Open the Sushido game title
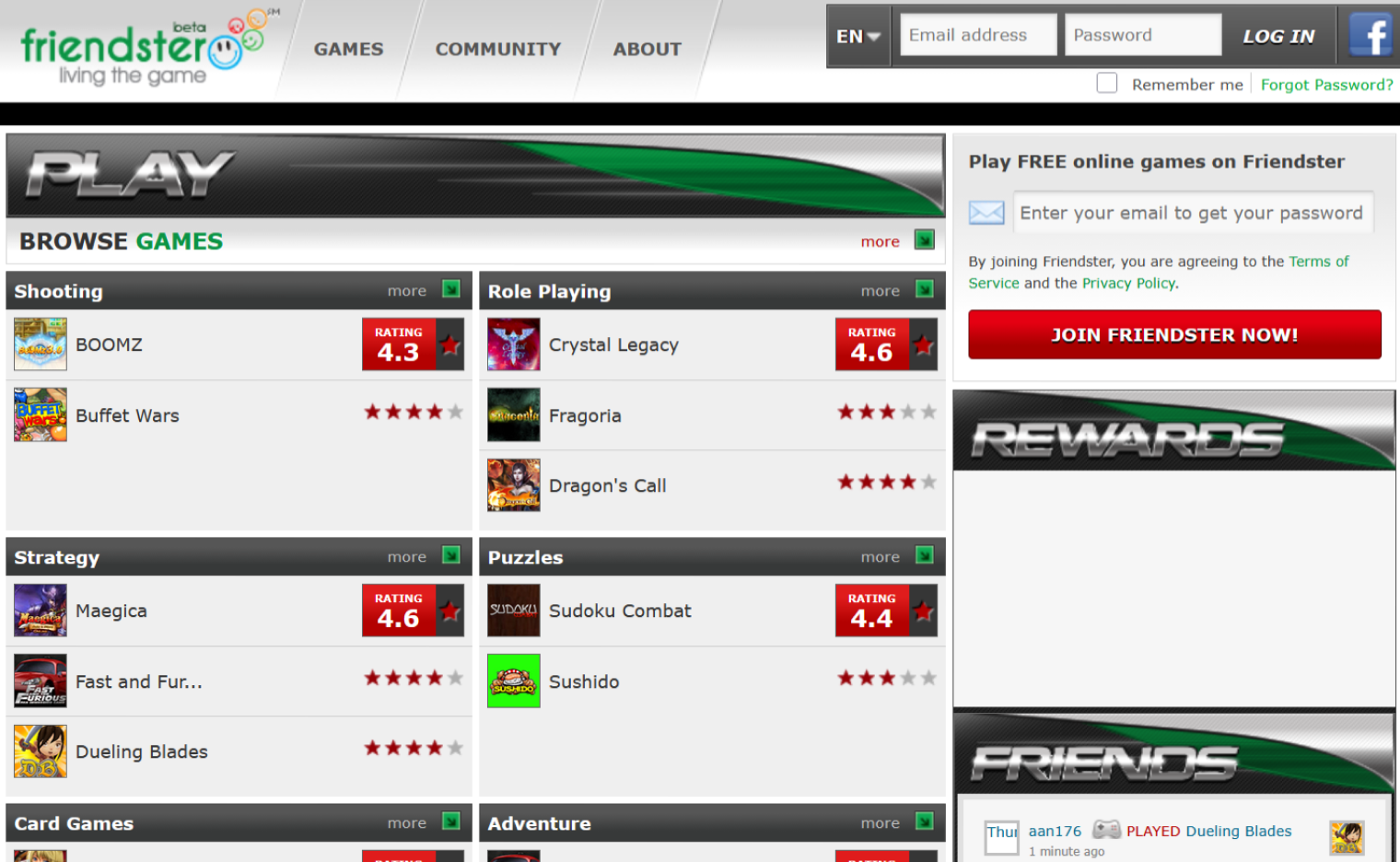1400x862 pixels. (584, 681)
